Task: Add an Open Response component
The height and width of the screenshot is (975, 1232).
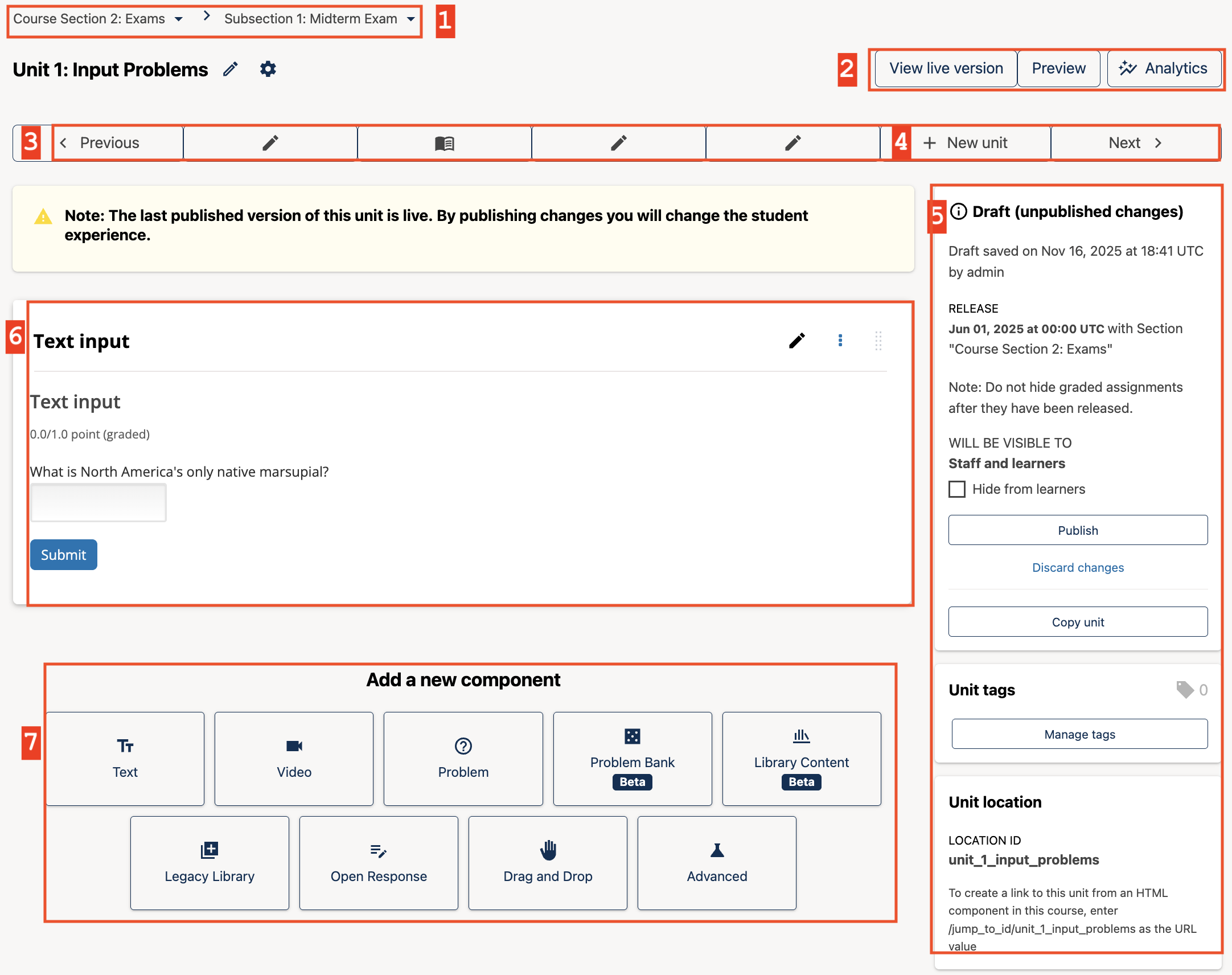Action: pos(379,863)
